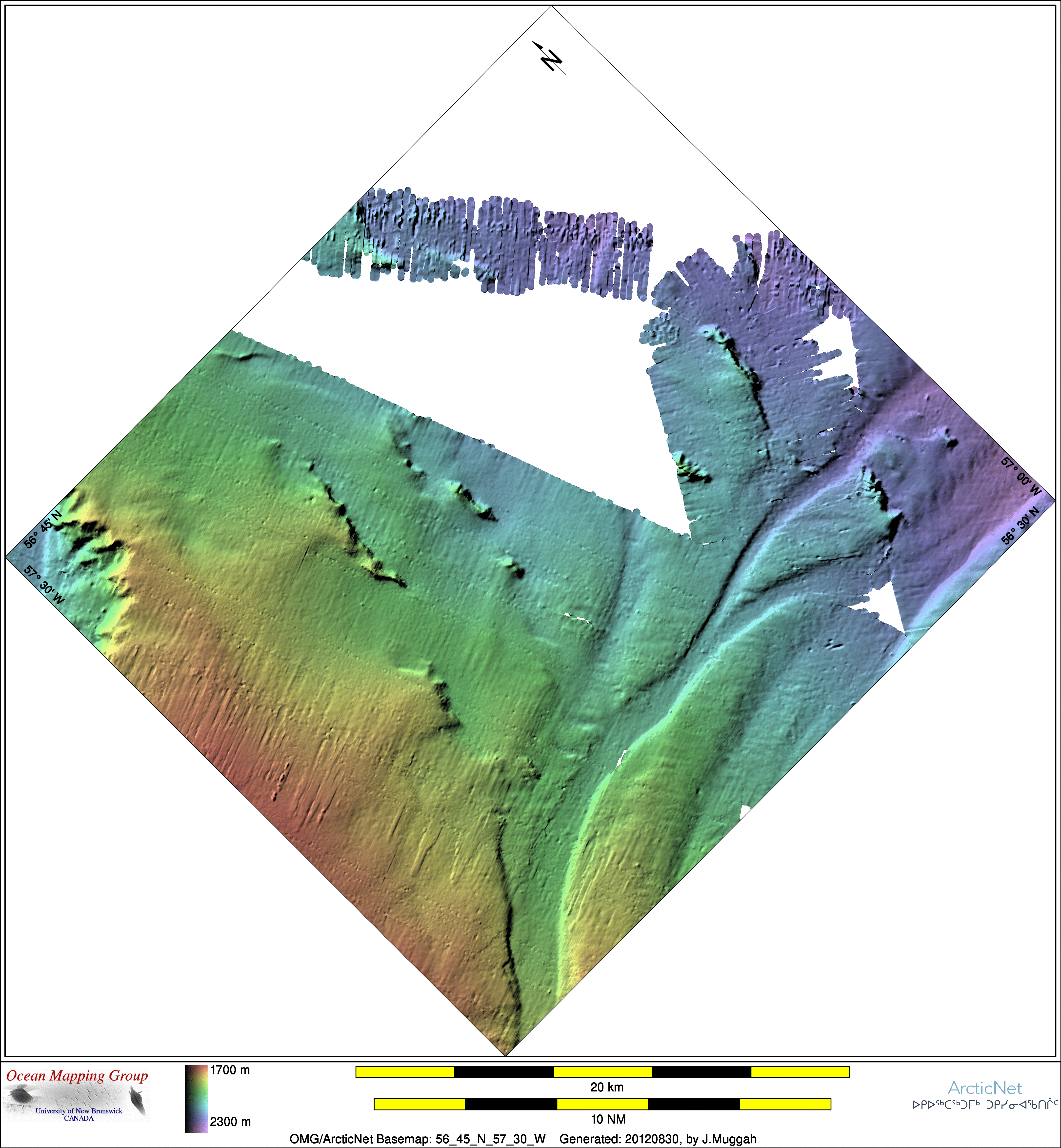
Task: Click University of New Brunswick text
Action: pos(79,1111)
